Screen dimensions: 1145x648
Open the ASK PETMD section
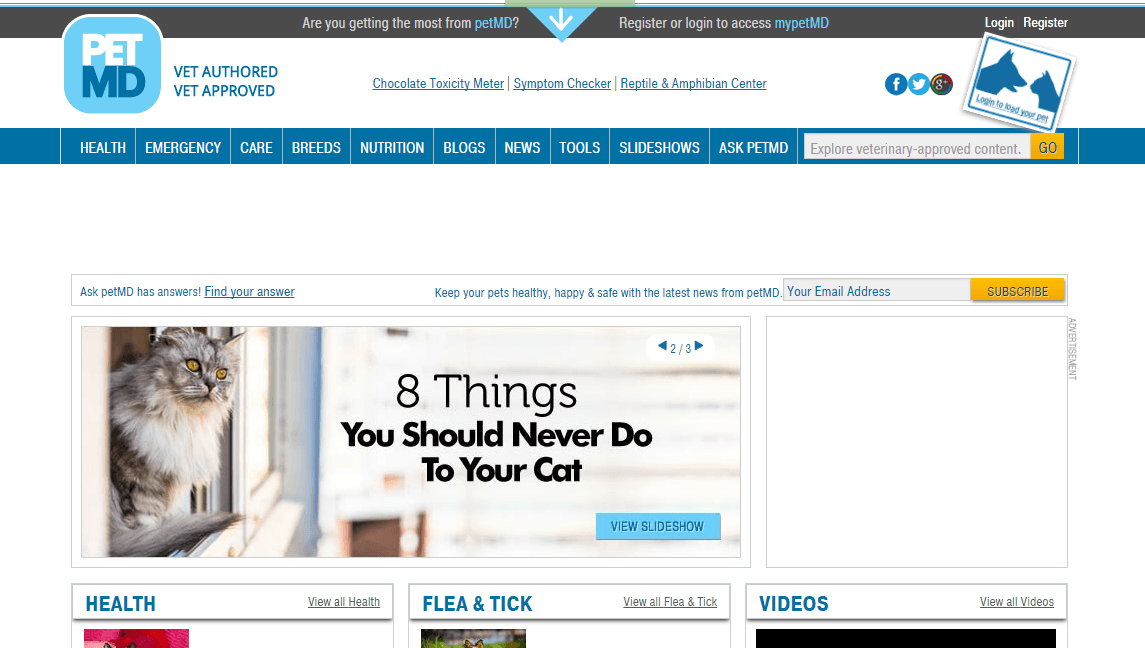tap(753, 146)
